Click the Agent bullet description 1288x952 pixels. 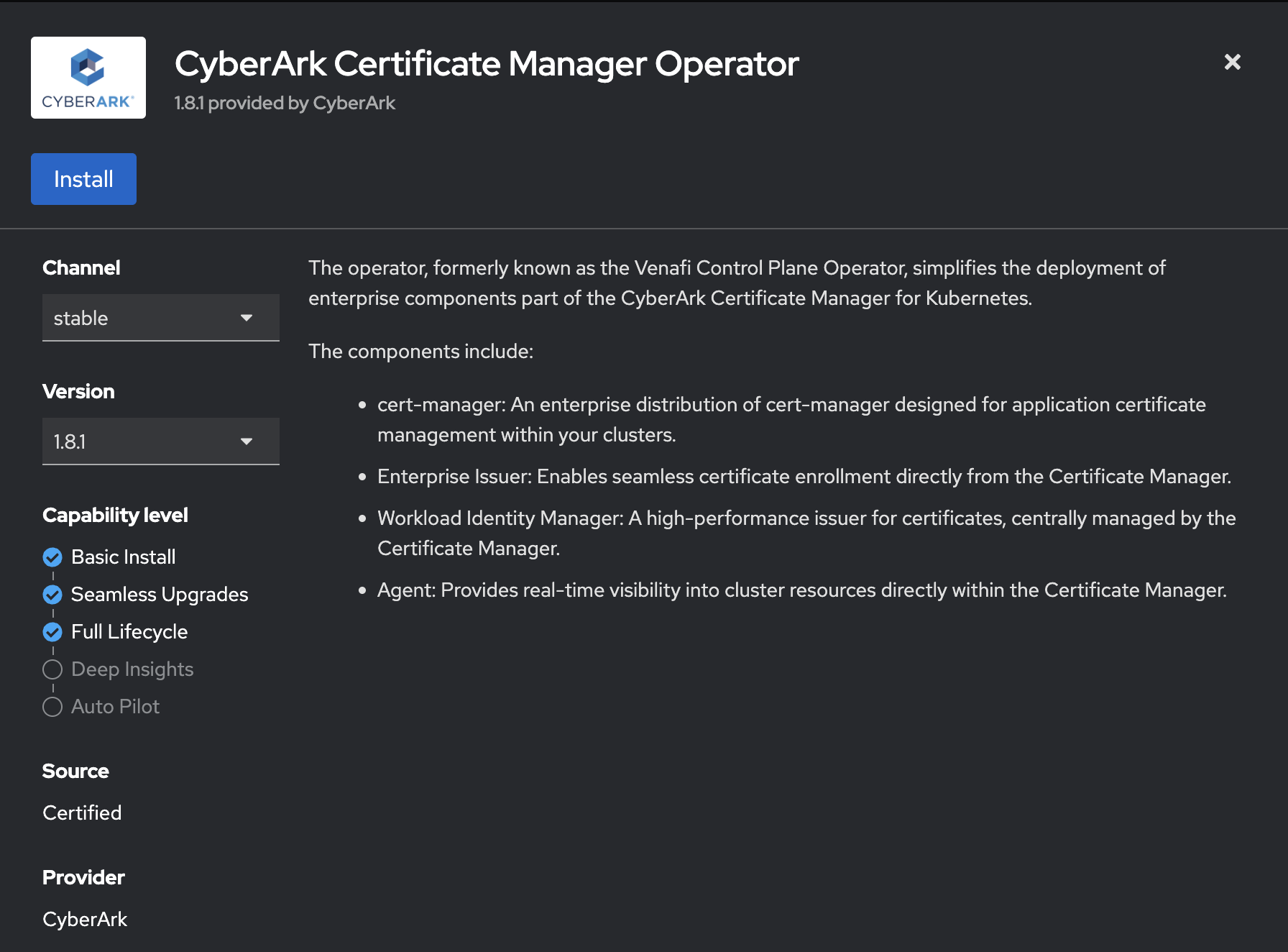pos(802,590)
